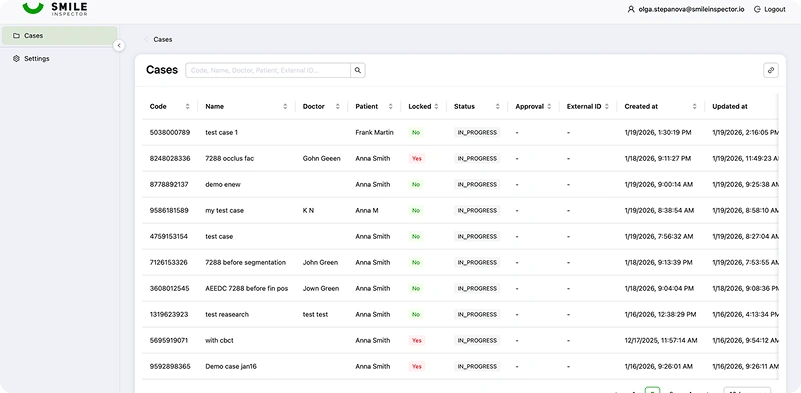This screenshot has height=393, width=801.
Task: Click created date 1/19/2026, 1:30:19 PM
Action: pyautogui.click(x=658, y=132)
